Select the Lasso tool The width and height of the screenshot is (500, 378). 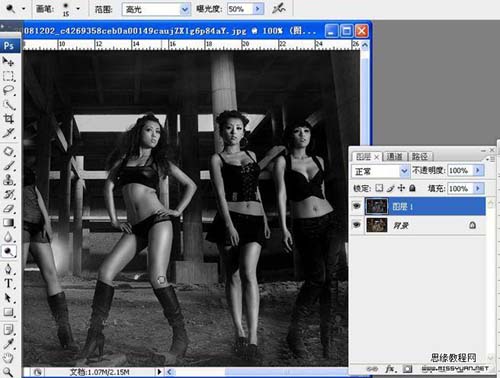pyautogui.click(x=8, y=90)
